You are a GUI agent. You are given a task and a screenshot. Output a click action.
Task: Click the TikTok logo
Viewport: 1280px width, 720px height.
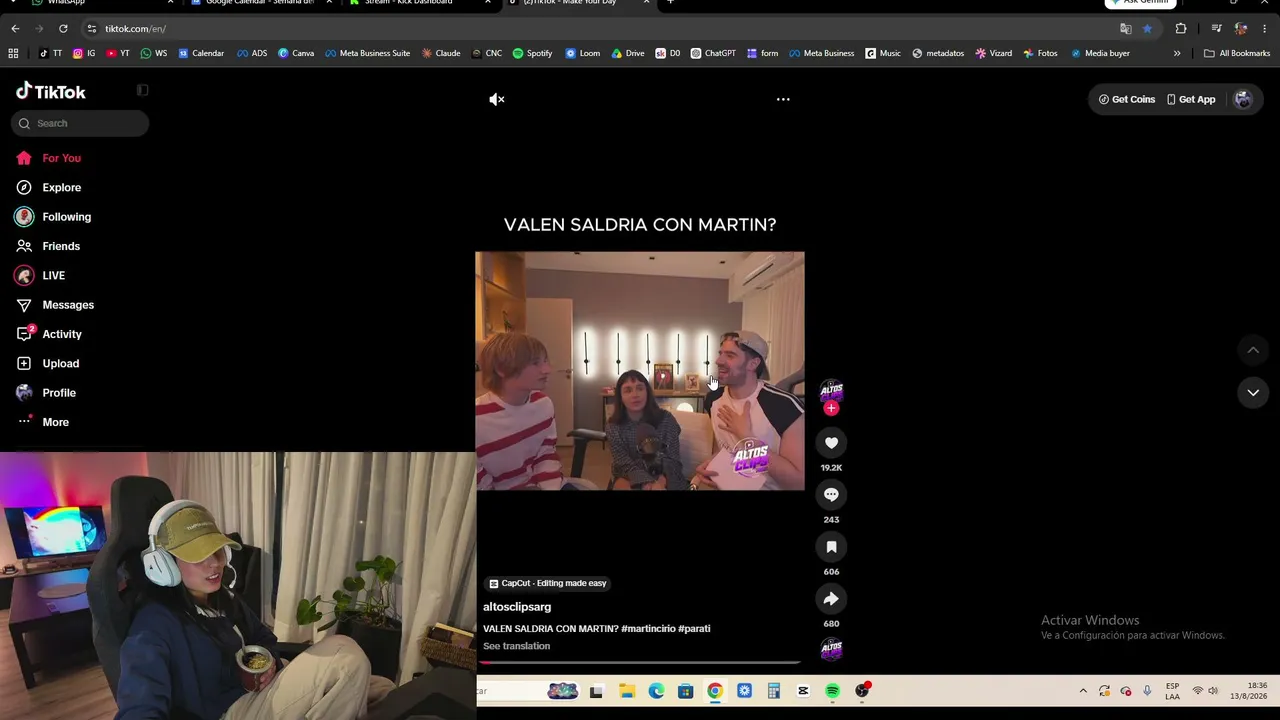pyautogui.click(x=51, y=92)
